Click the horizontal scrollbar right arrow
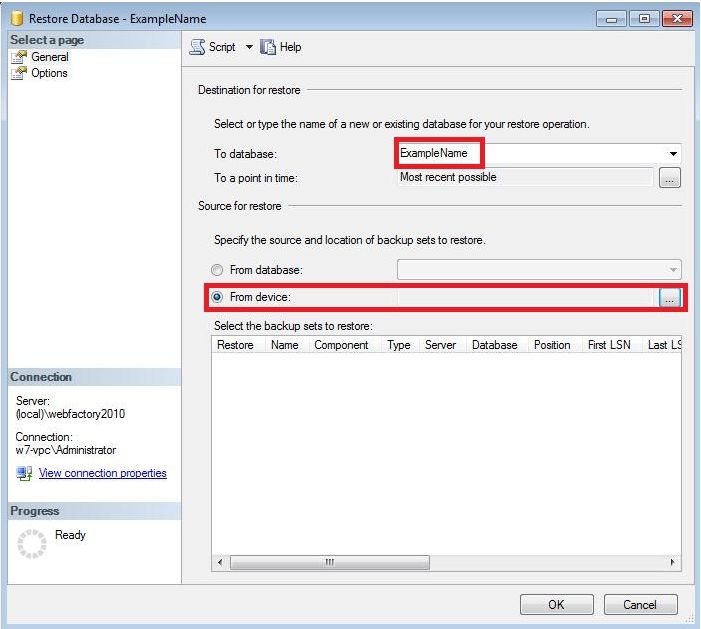This screenshot has width=701, height=629. point(673,562)
